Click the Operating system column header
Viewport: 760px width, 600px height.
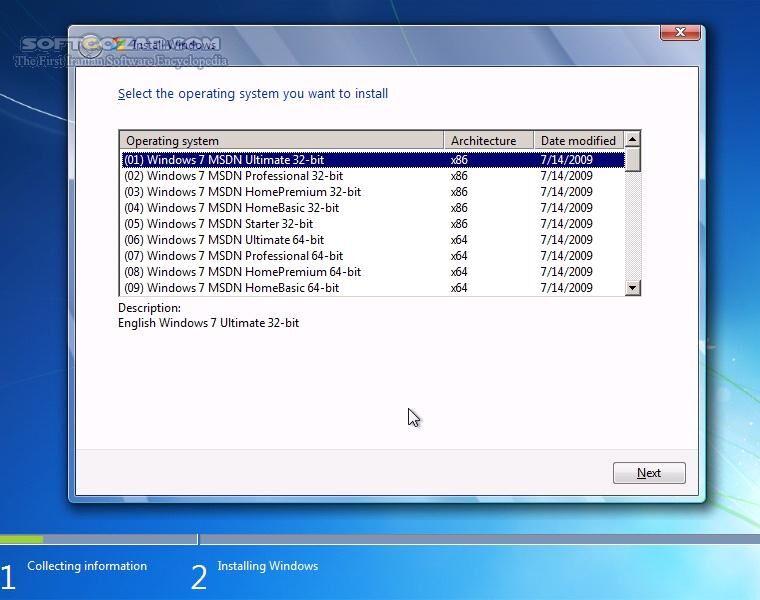coord(282,141)
